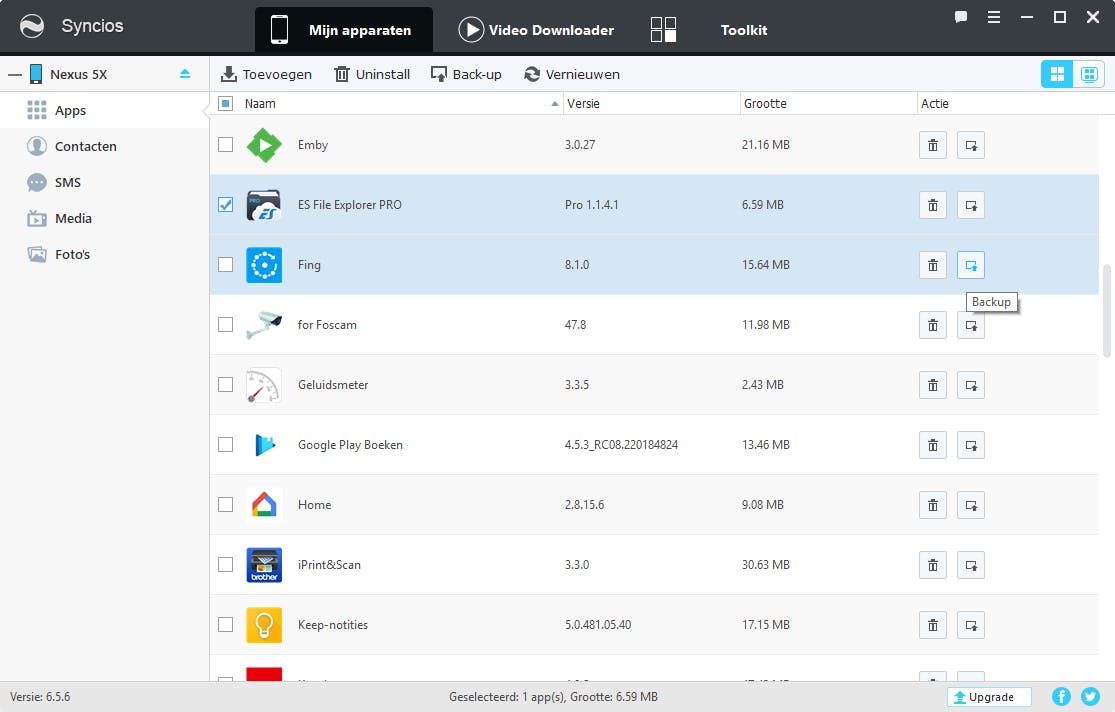This screenshot has height=712, width=1115.
Task: Open the Facebook link in the status bar
Action: (x=1061, y=696)
